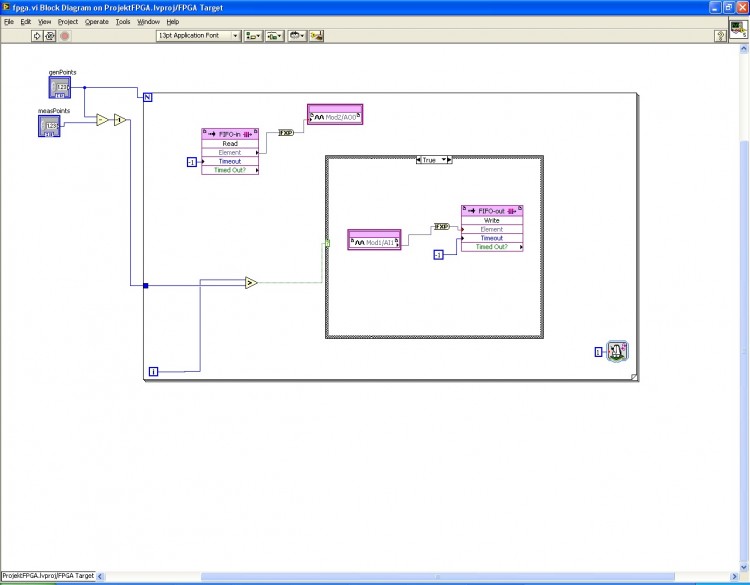Select the measPoints control terminal
750x585 pixels.
coord(49,126)
